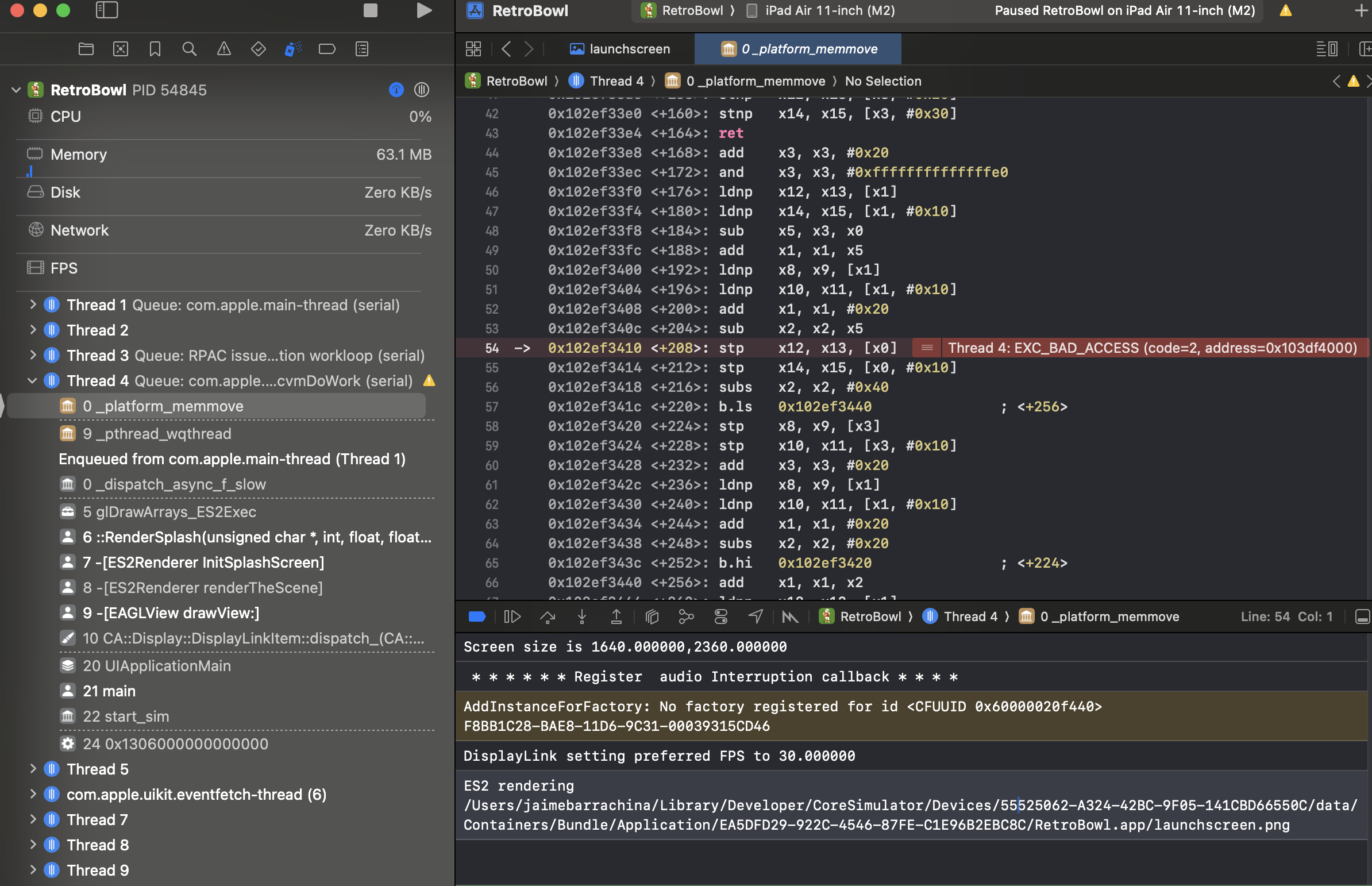1372x886 pixels.
Task: Expand Thread 5 in debug navigator
Action: click(x=33, y=769)
